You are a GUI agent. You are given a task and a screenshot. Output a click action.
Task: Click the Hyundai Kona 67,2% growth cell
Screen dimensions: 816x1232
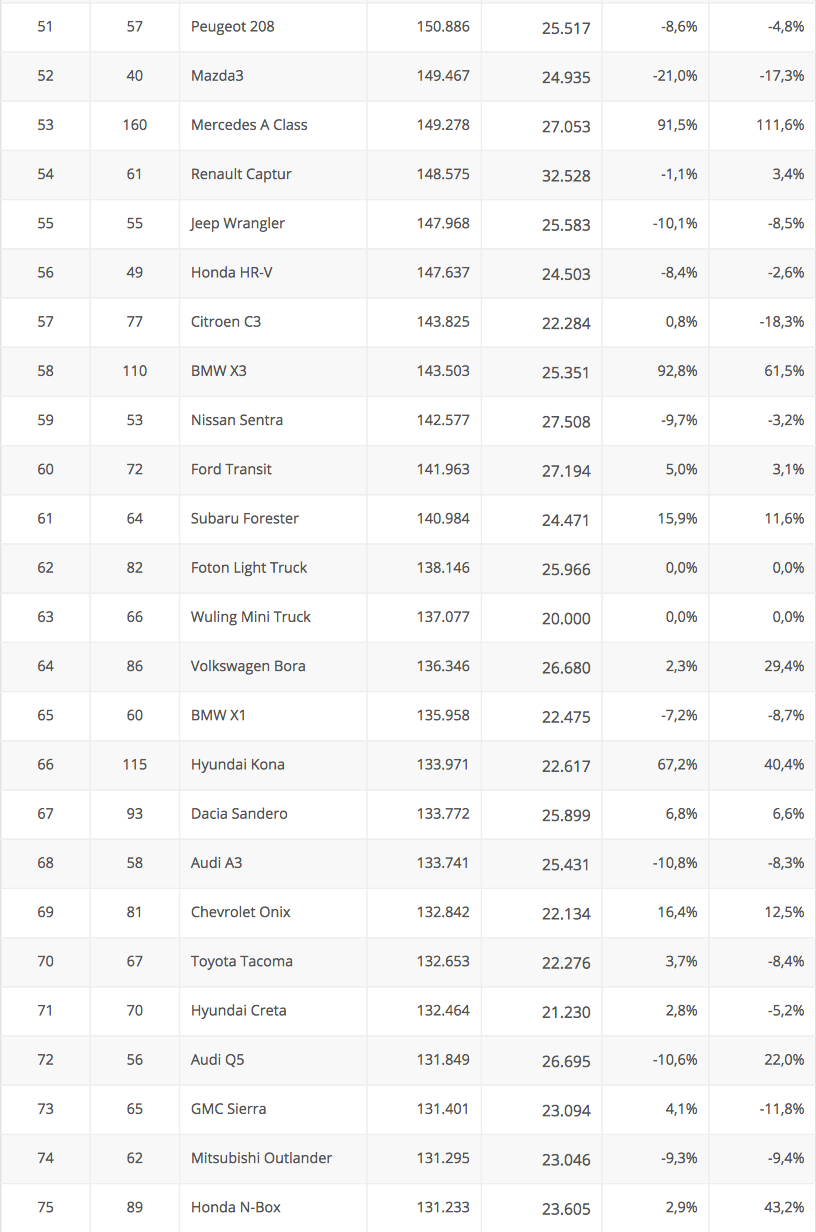(655, 764)
